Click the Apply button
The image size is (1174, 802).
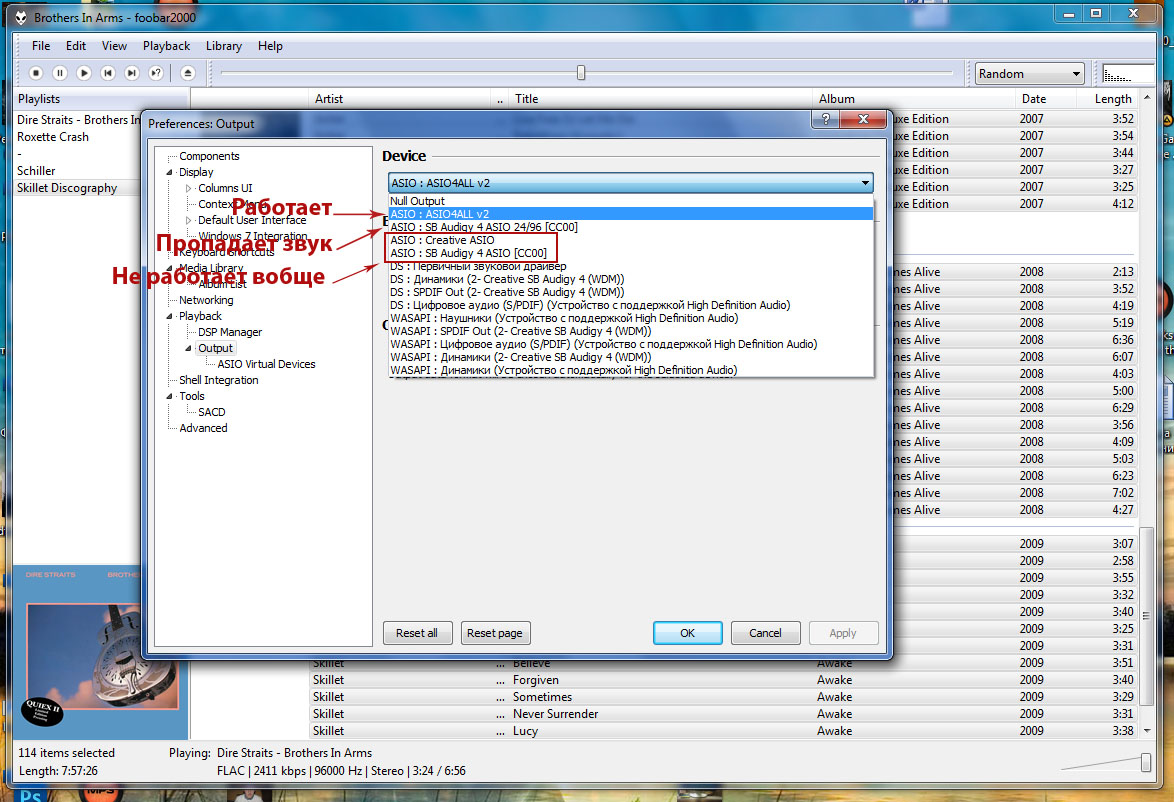coord(843,633)
